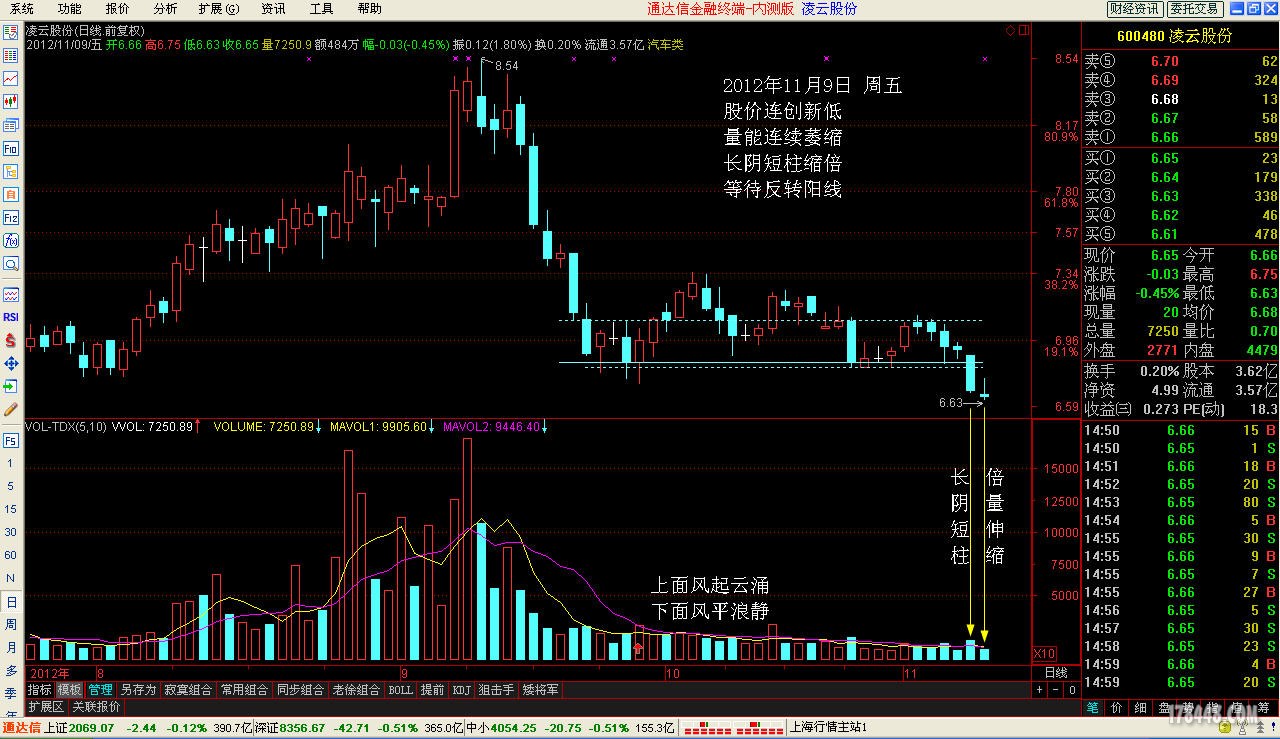
Task: Open the 扩展区 tab
Action: pyautogui.click(x=45, y=707)
